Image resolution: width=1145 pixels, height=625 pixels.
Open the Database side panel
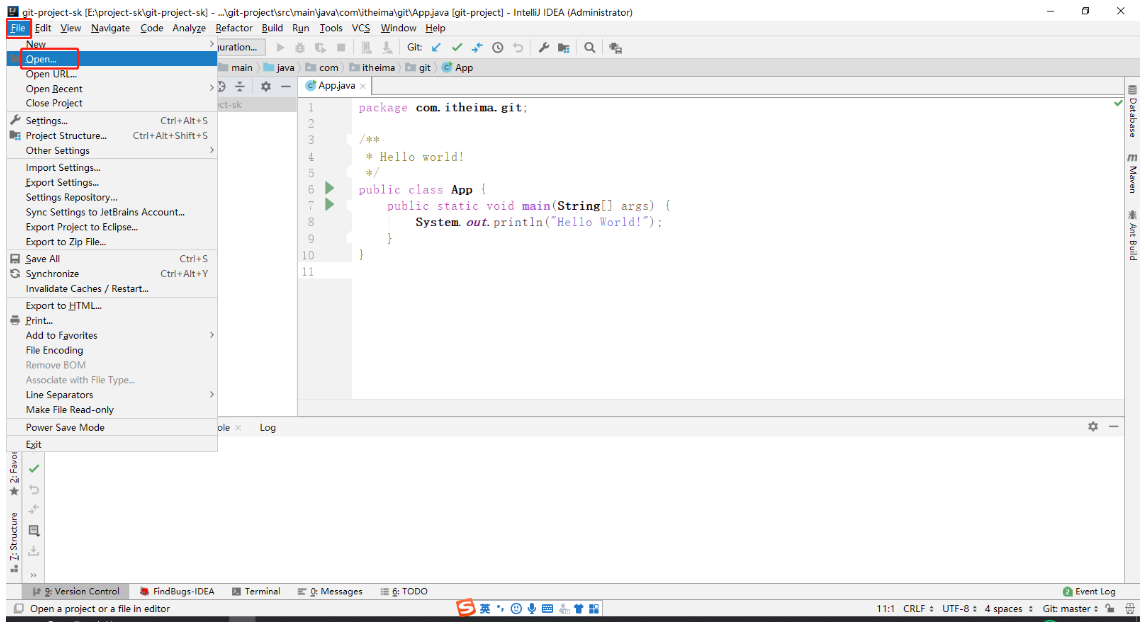(1132, 112)
